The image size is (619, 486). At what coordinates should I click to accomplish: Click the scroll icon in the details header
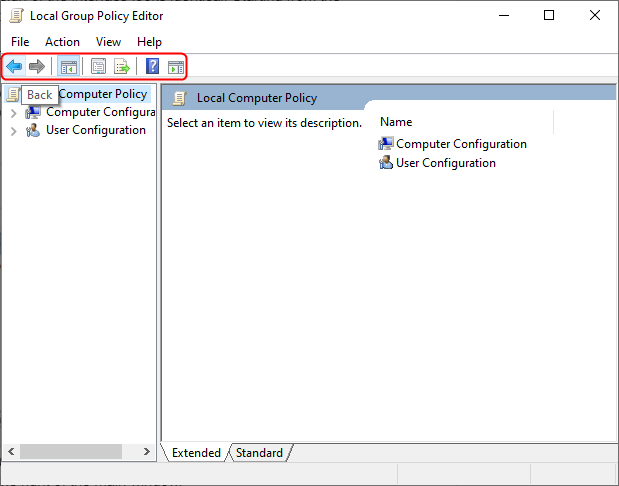pyautogui.click(x=180, y=98)
